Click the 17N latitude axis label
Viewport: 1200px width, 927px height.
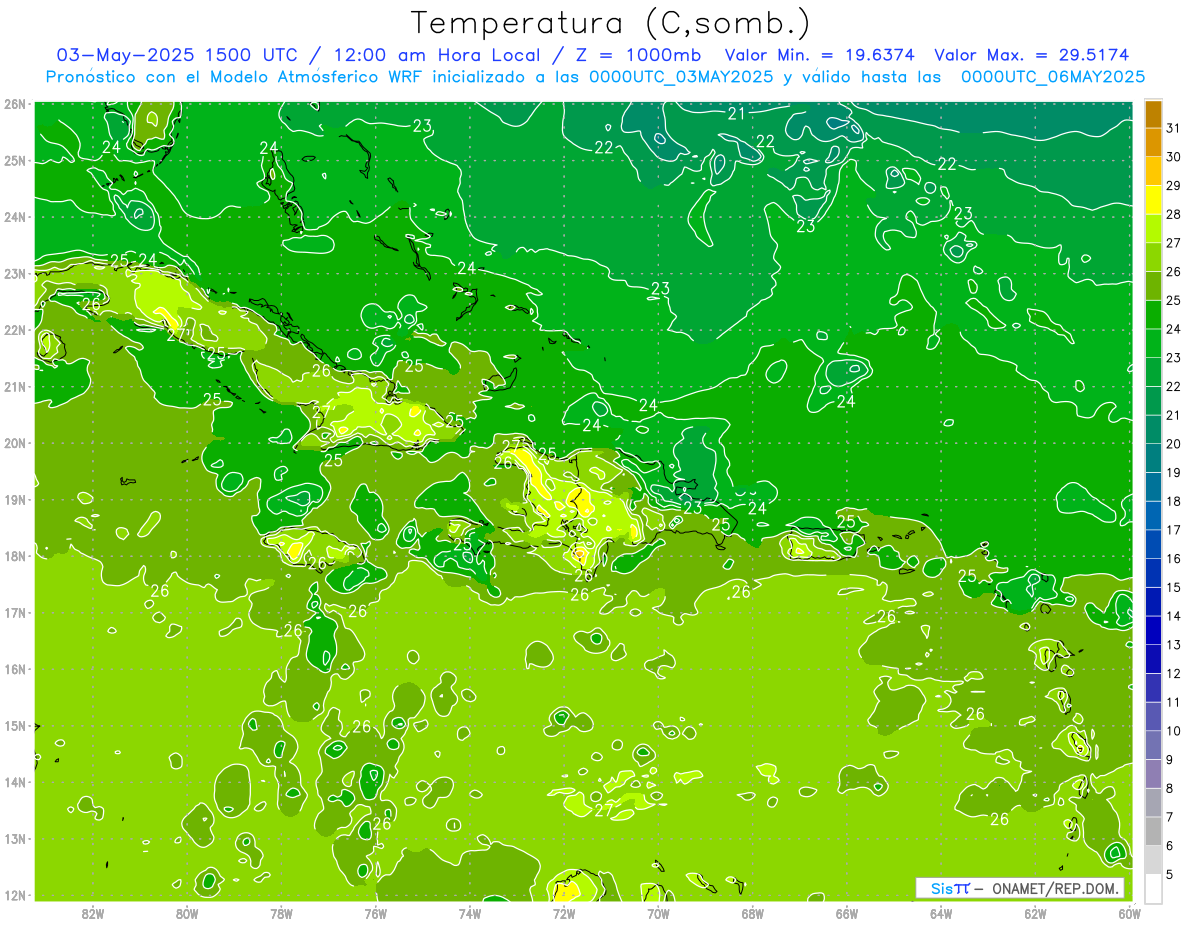click(x=14, y=613)
